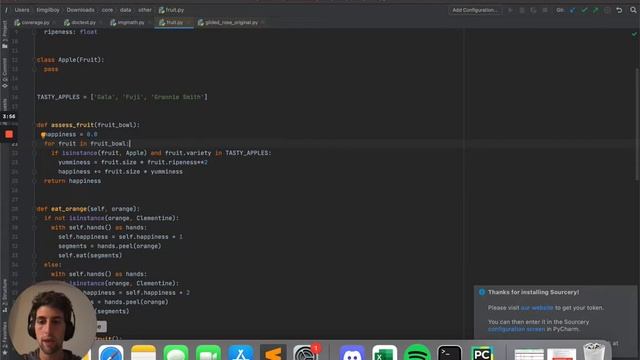Image resolution: width=640 pixels, height=360 pixels.
Task: Open Add Configuration dropdown
Action: [x=475, y=10]
